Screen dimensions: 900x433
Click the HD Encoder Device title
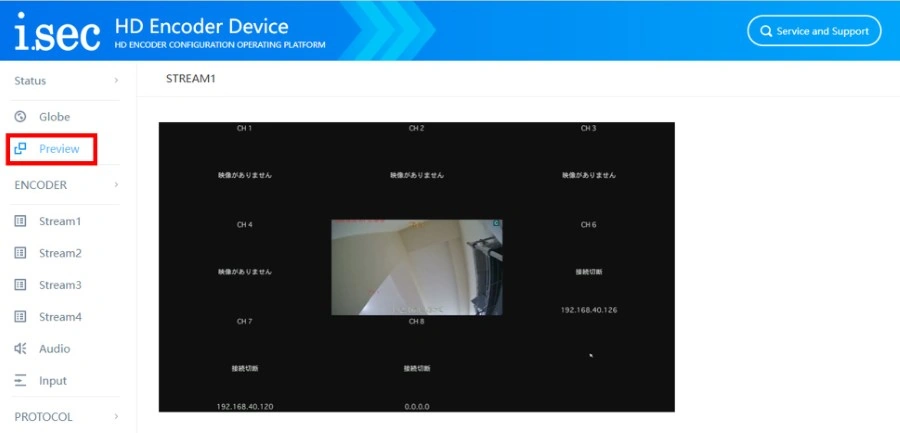(x=201, y=26)
